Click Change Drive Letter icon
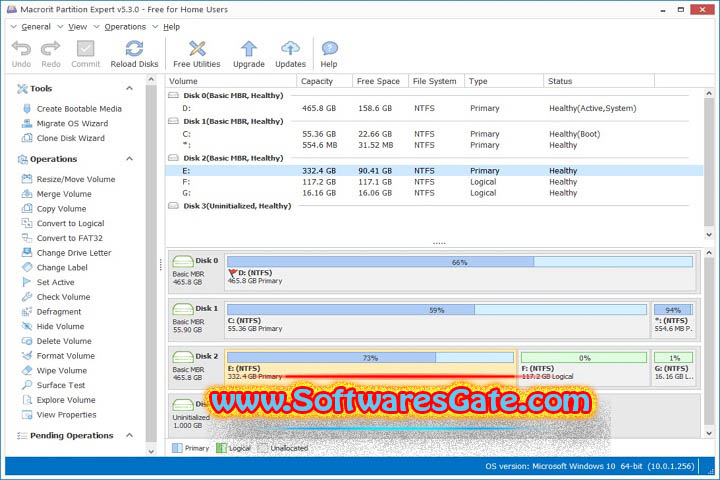 [x=27, y=252]
